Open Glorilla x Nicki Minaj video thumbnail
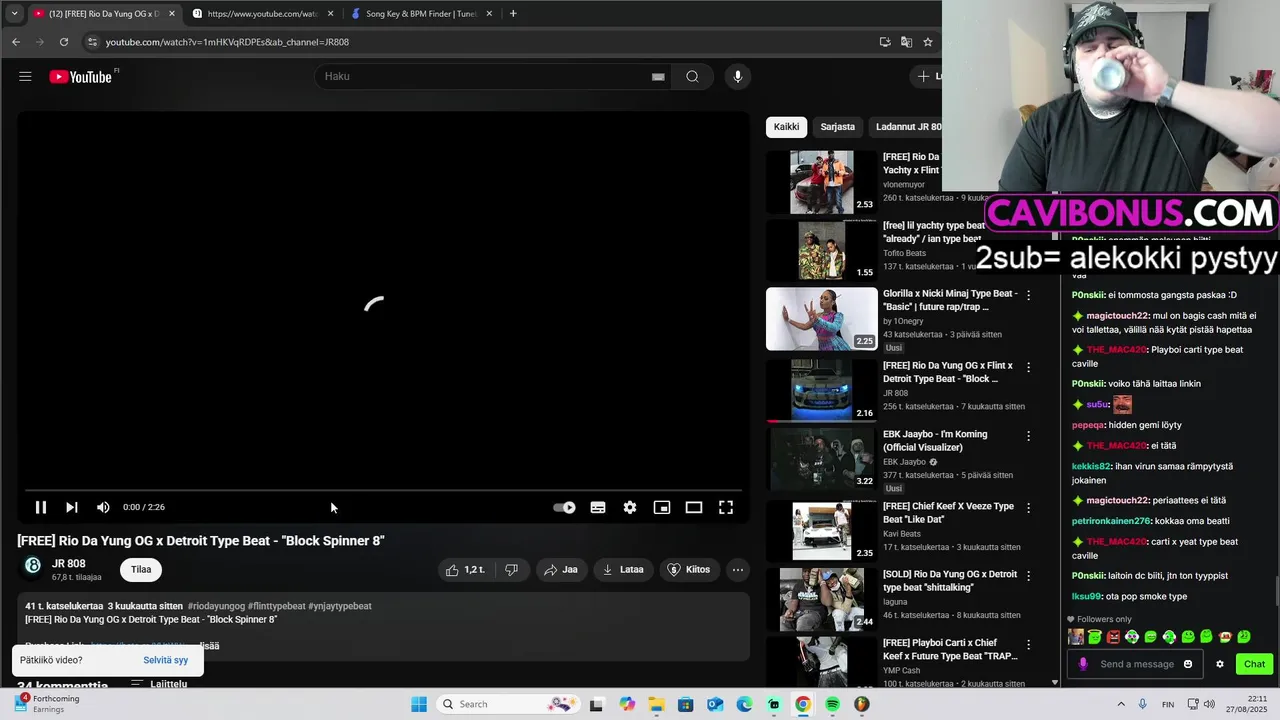The height and width of the screenshot is (720, 1280). coord(822,319)
